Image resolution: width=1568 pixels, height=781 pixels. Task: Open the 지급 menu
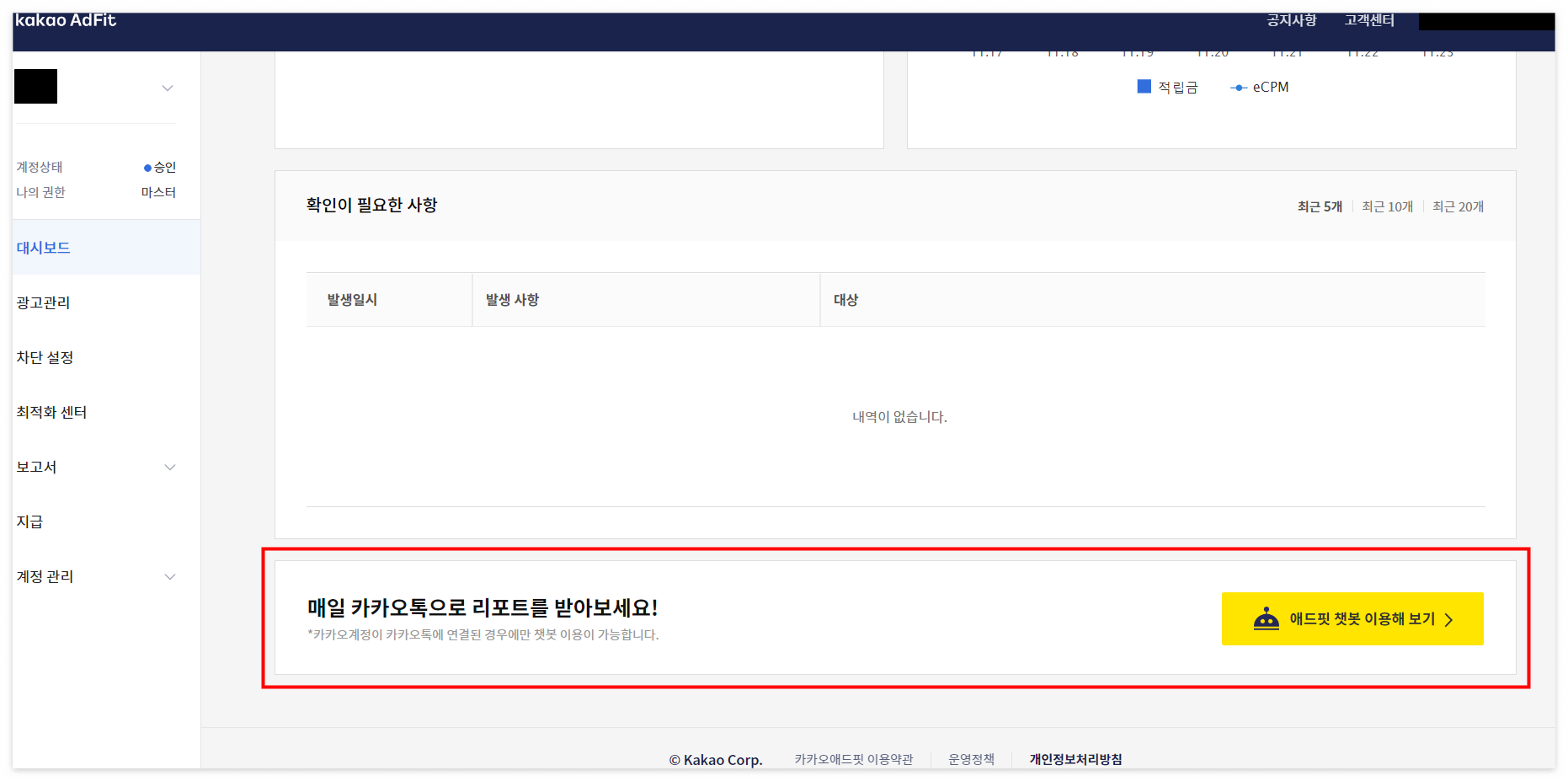pos(106,522)
